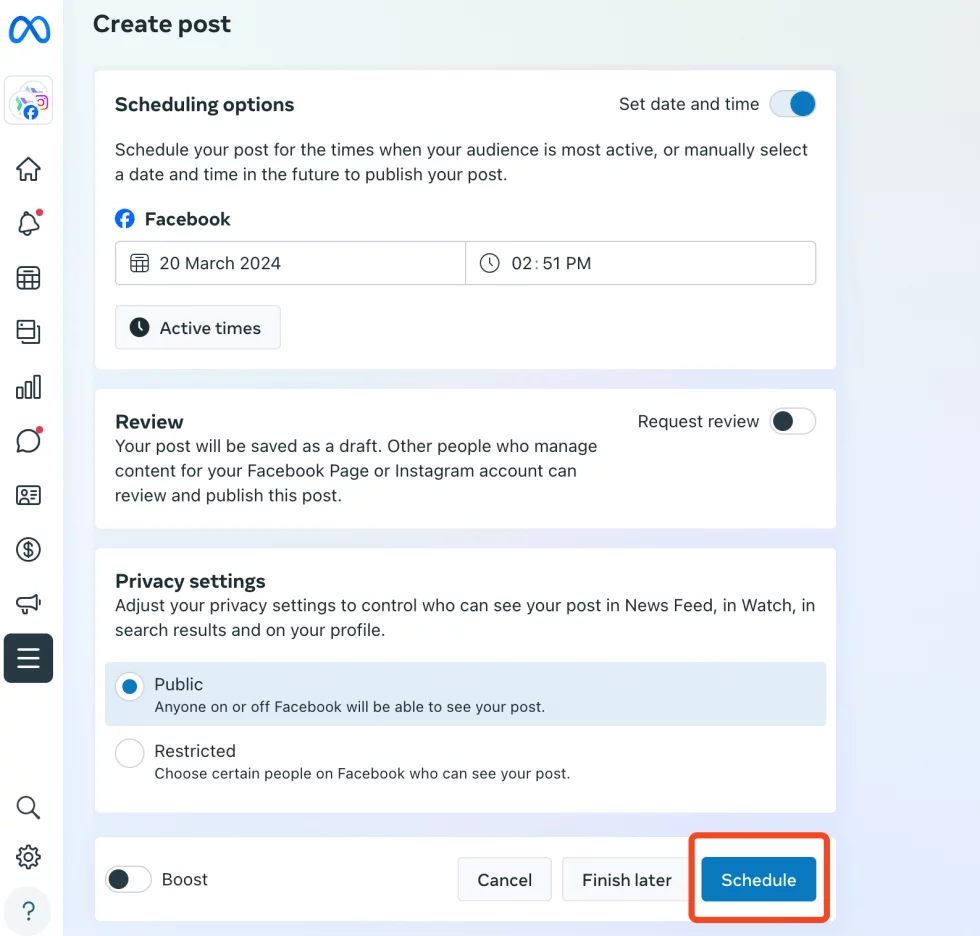This screenshot has width=980, height=936.
Task: Enable Request review toggle
Action: pos(793,421)
